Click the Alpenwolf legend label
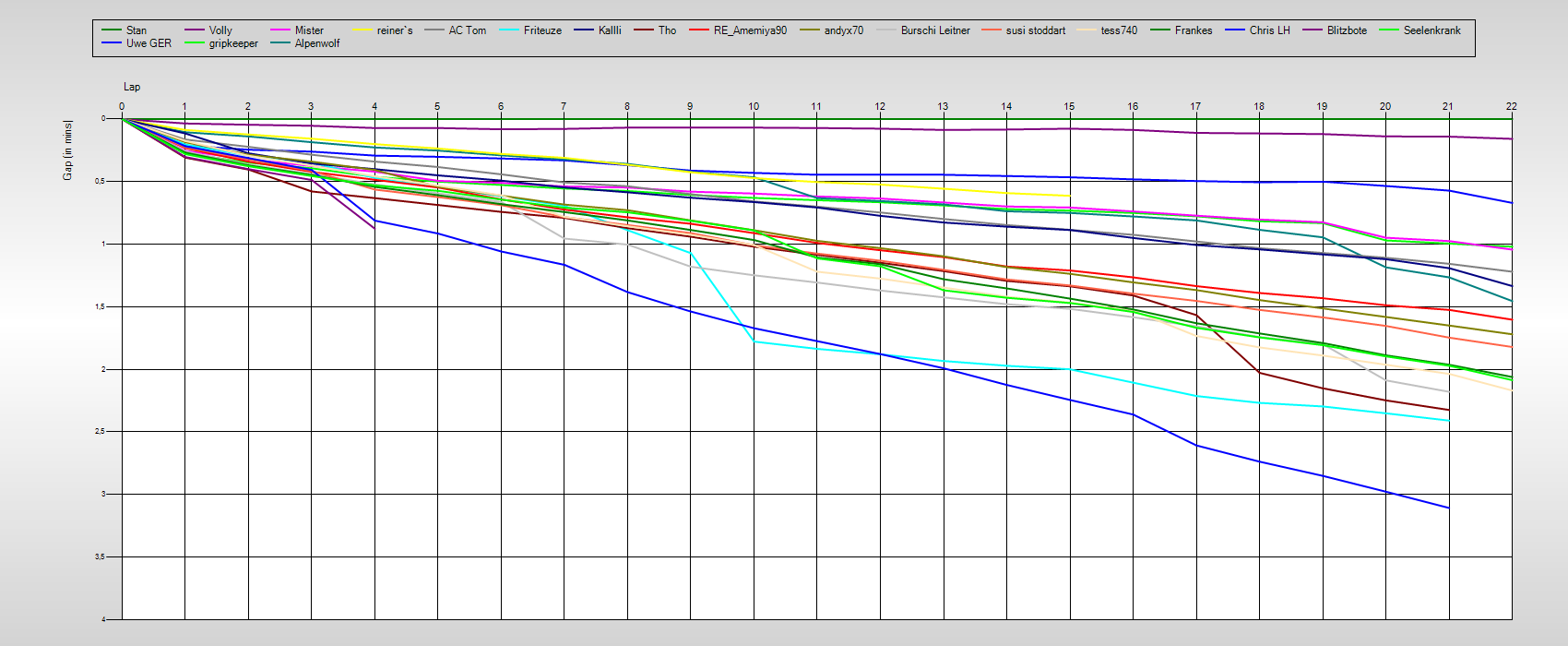 click(x=317, y=43)
